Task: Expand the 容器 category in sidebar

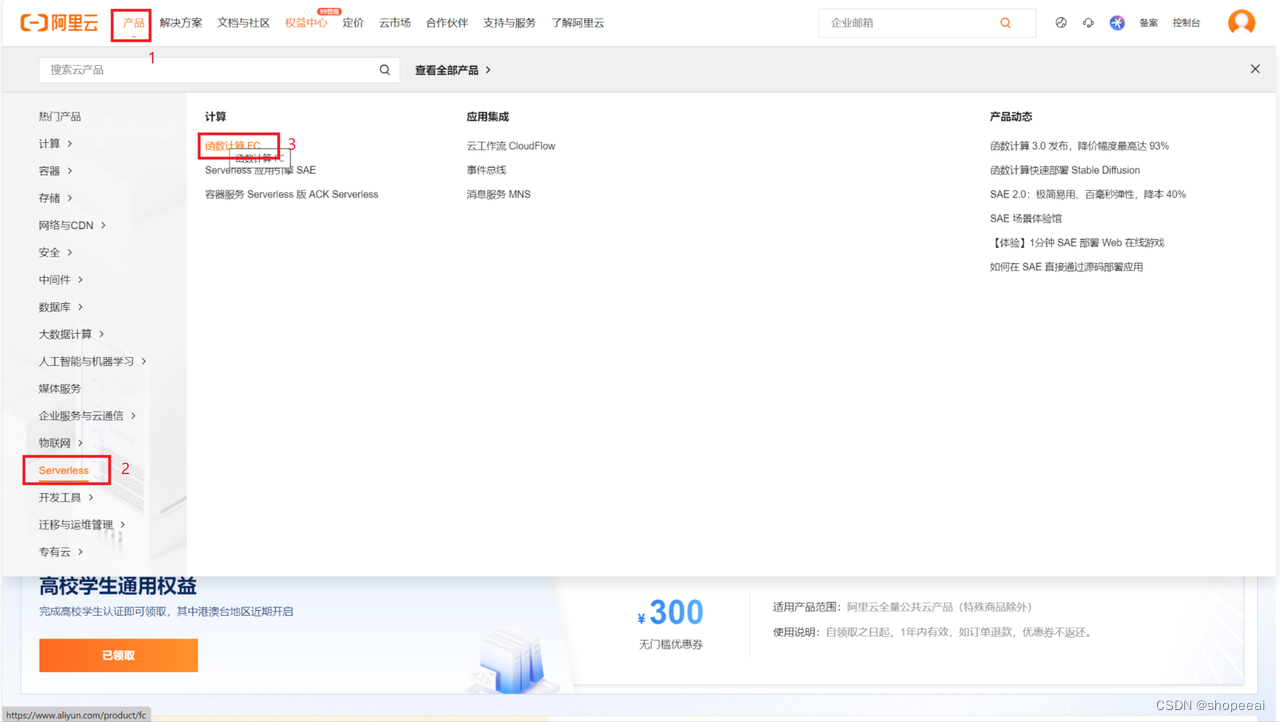Action: tap(55, 171)
